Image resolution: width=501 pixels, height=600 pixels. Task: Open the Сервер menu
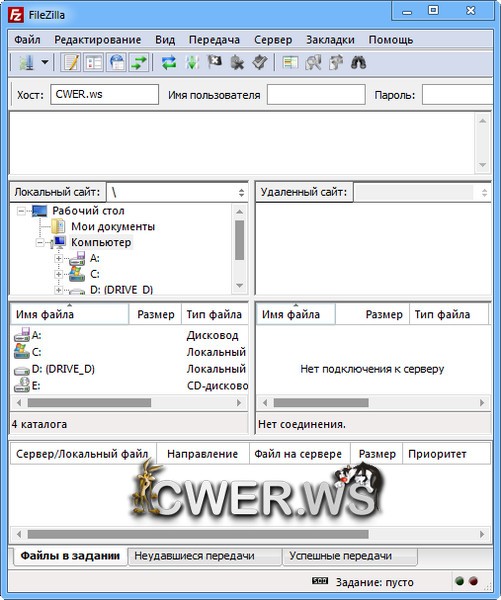(x=273, y=40)
